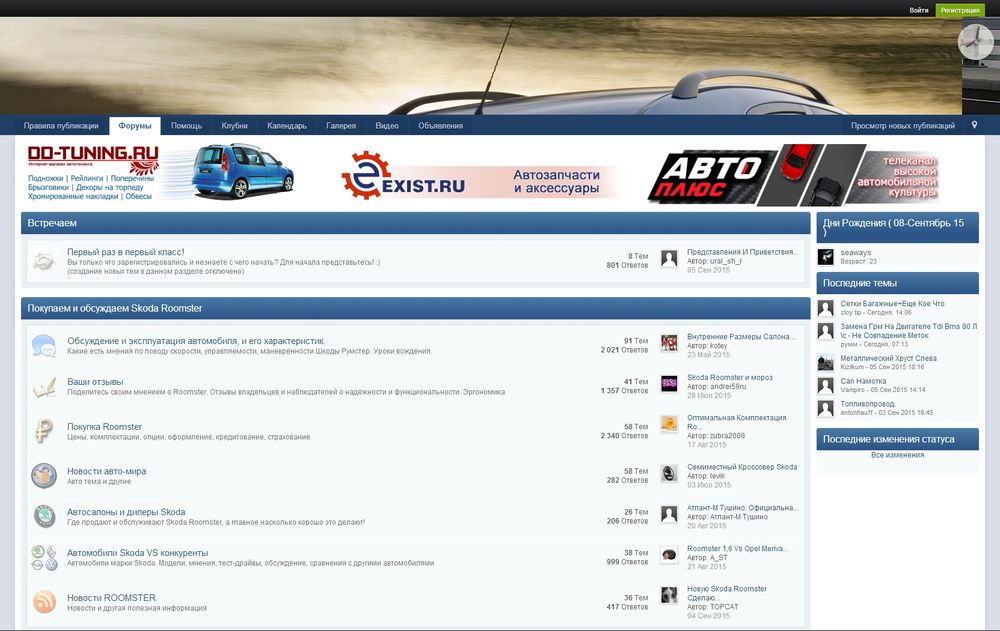Click the Skoda logo icon beside Автосалоны и дилеры
Viewport: 1000px width, 631px height.
[x=44, y=516]
